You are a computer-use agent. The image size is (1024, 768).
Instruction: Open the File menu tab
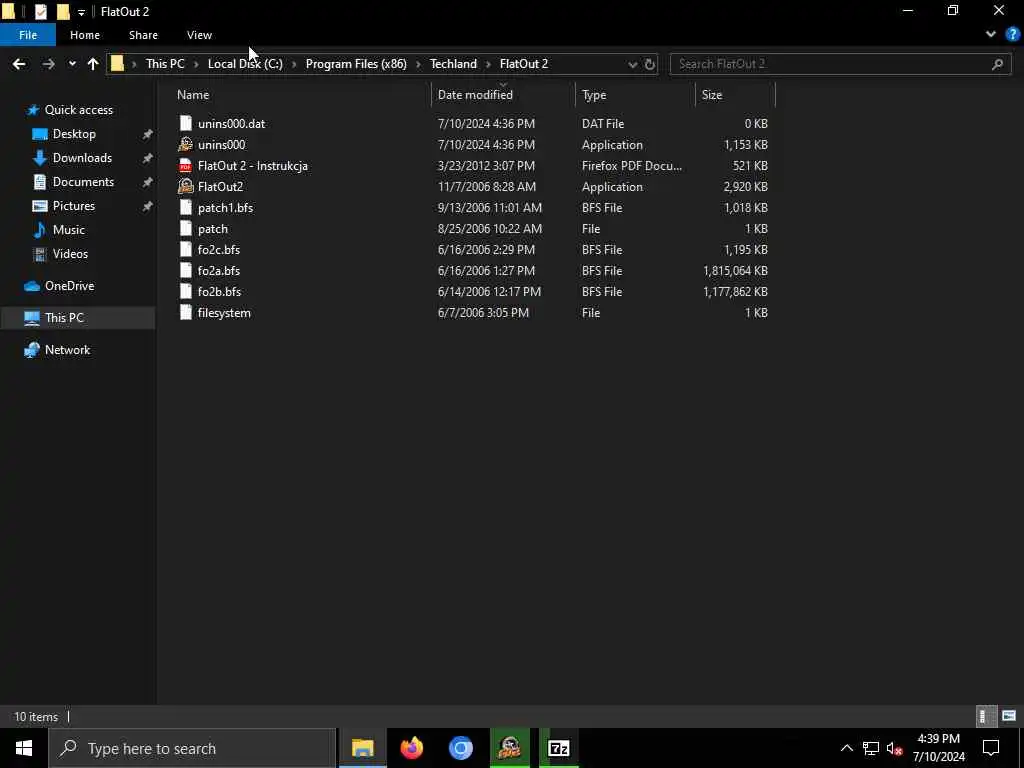[x=28, y=35]
